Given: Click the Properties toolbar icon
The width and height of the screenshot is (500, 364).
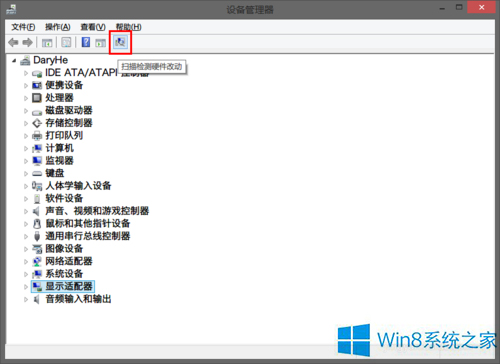Looking at the screenshot, I should (x=66, y=42).
